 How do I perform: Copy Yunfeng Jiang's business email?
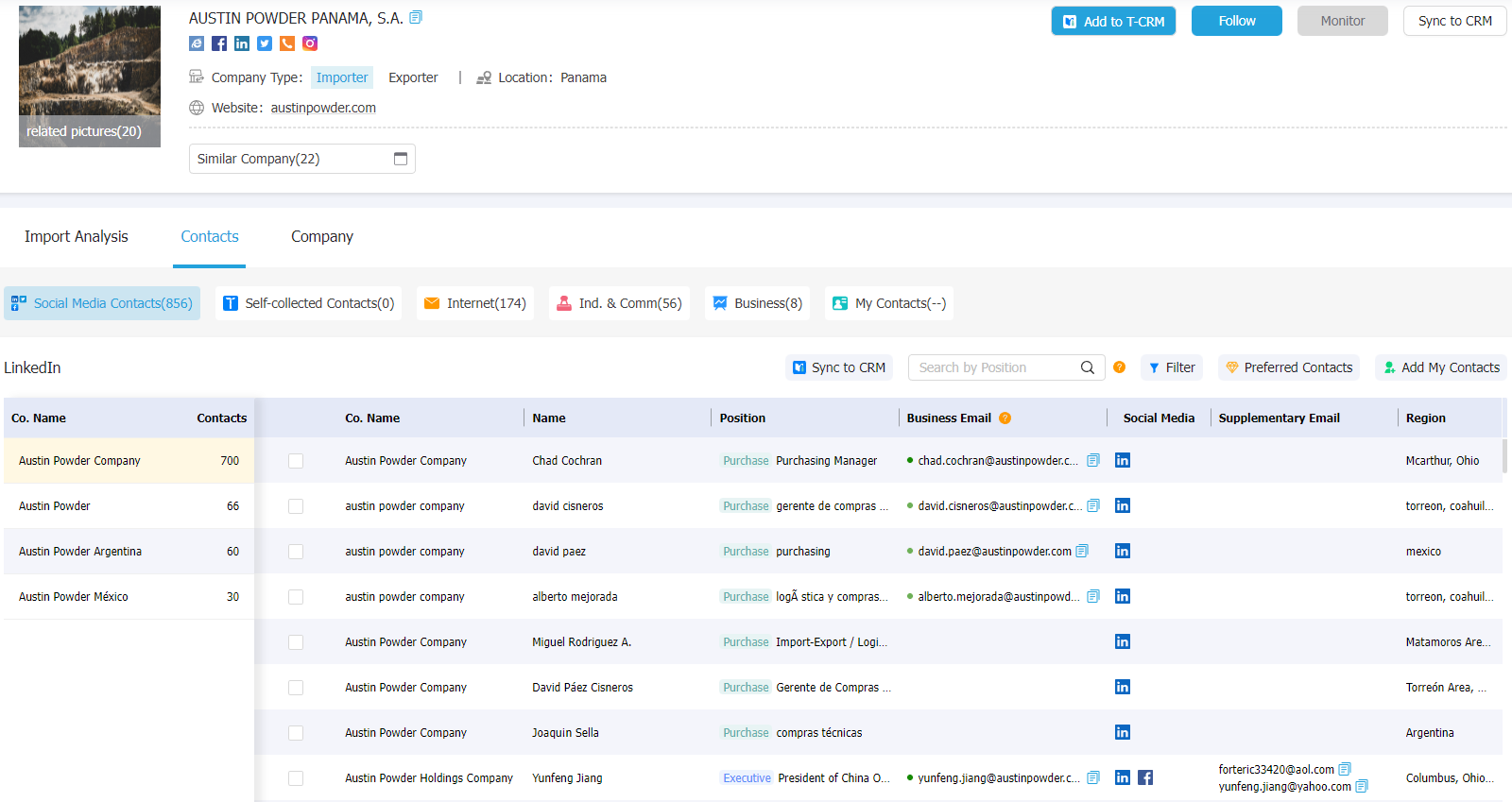pos(1093,777)
